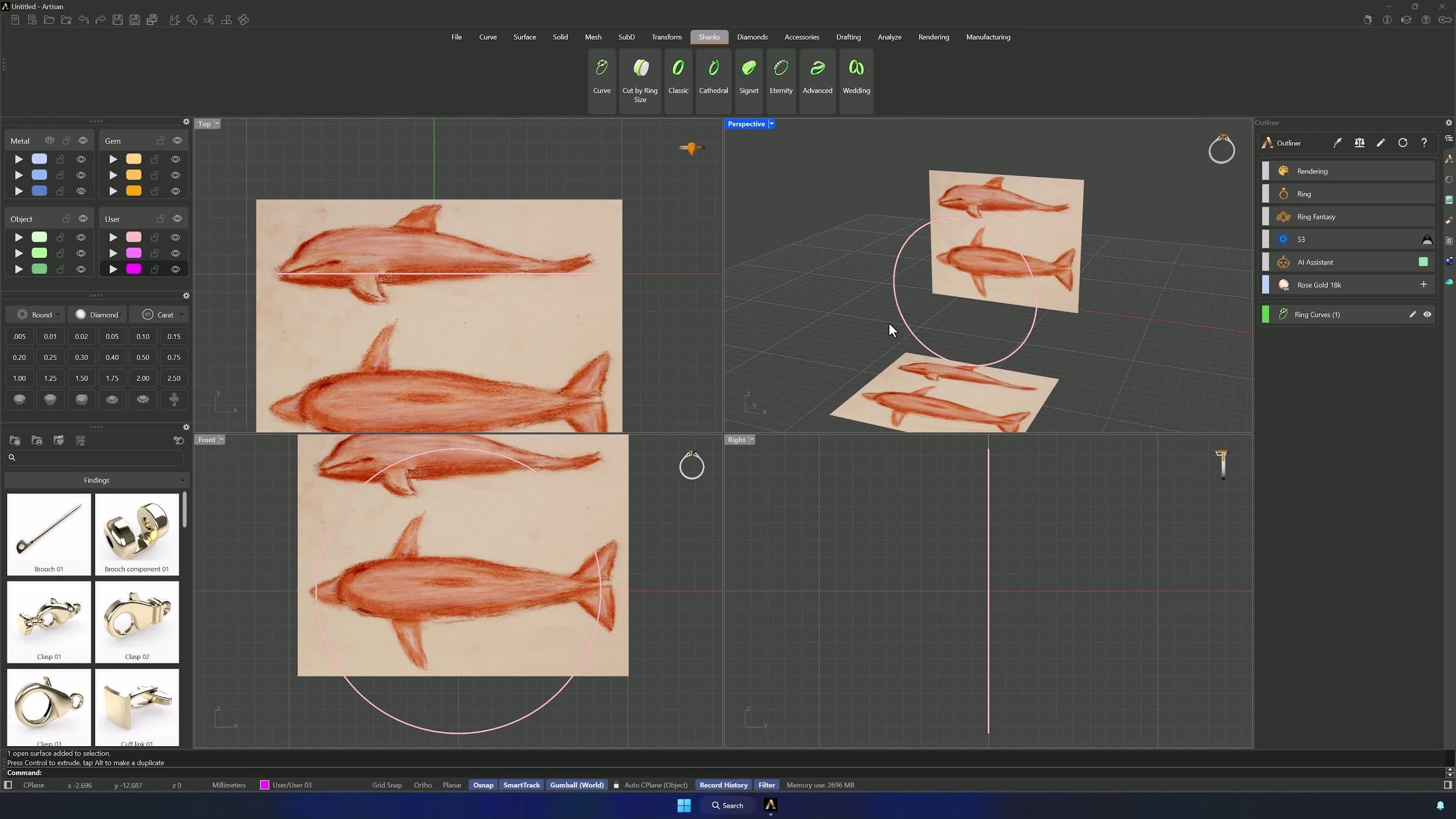Enable Ortho mode in the status bar

click(422, 785)
